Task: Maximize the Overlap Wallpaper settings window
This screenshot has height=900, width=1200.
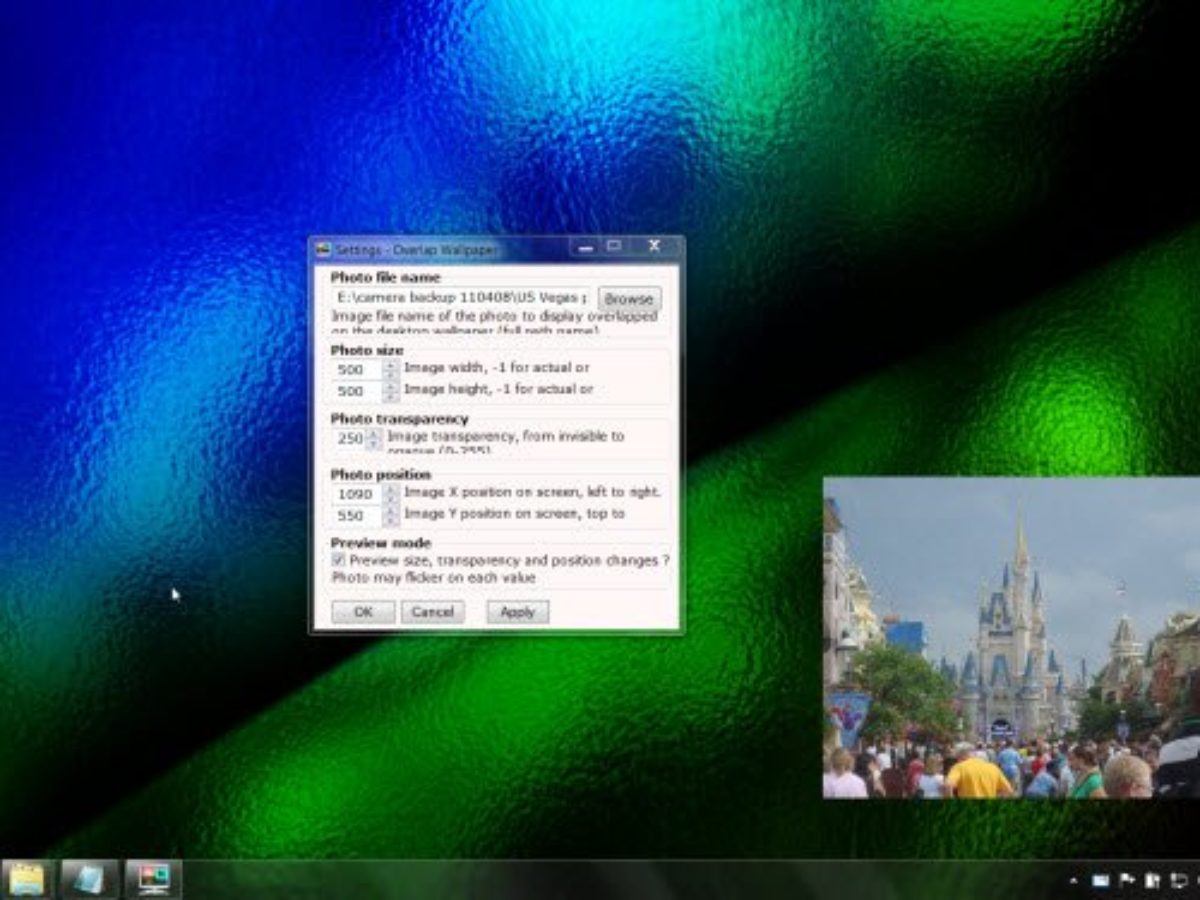Action: tap(614, 246)
